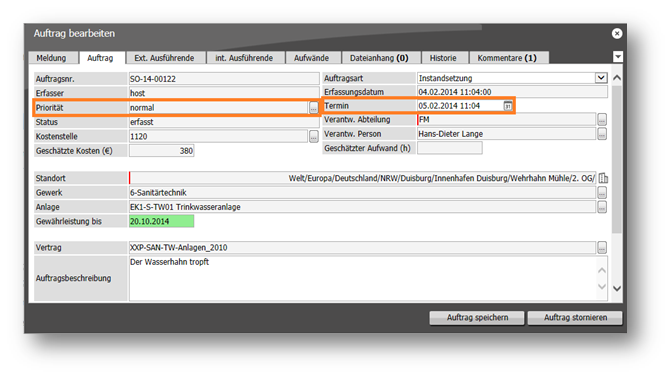The width and height of the screenshot is (670, 377).
Task: Open the Termin calendar picker icon
Action: tap(508, 106)
